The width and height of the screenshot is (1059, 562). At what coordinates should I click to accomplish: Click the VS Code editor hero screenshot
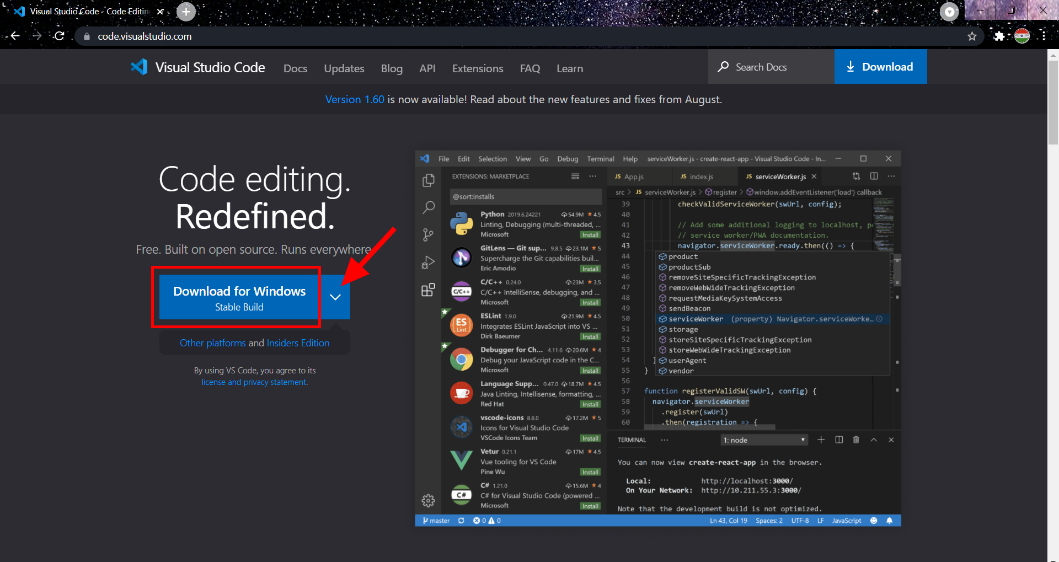658,338
